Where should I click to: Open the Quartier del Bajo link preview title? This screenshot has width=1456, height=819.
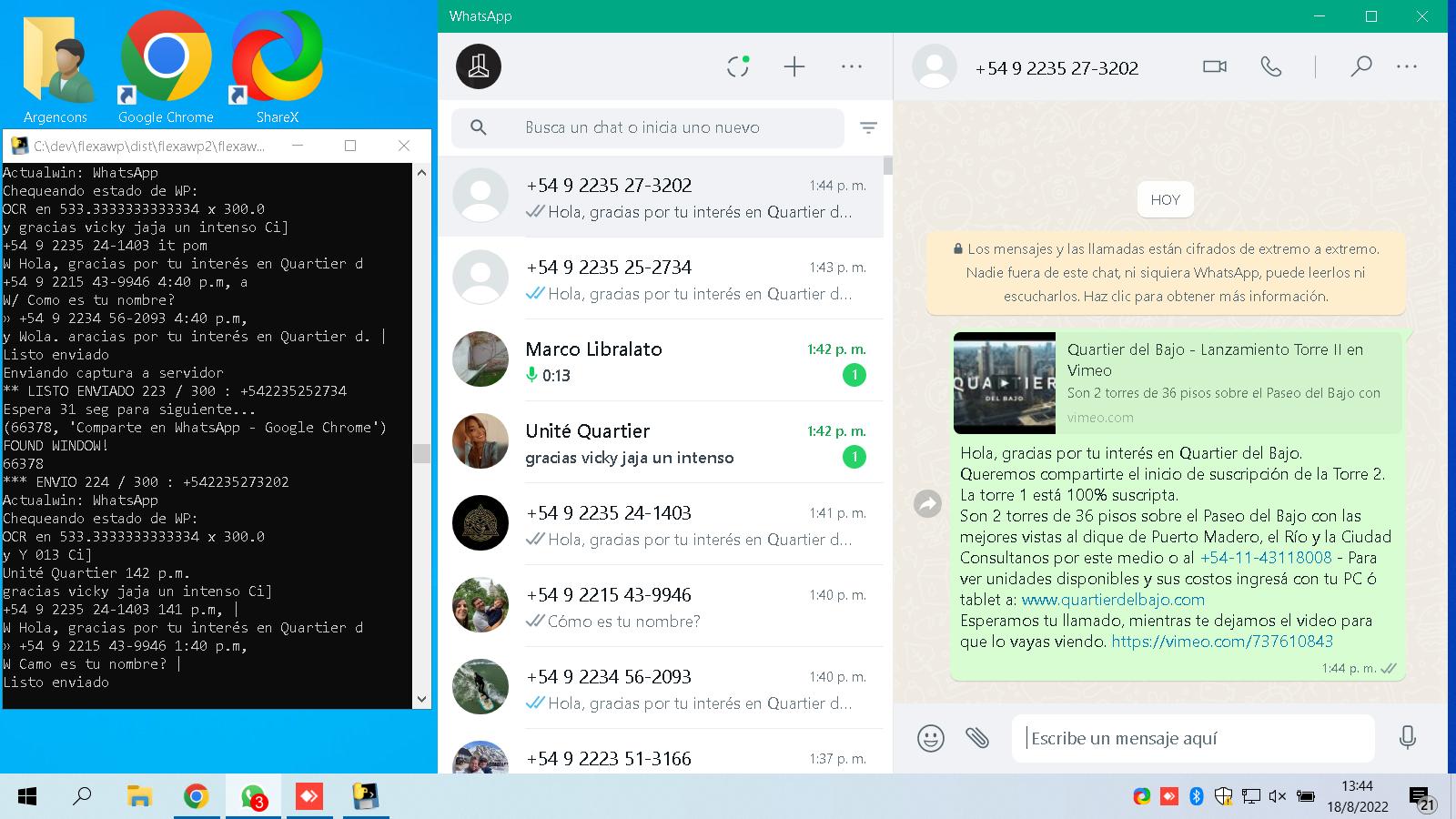1215,359
